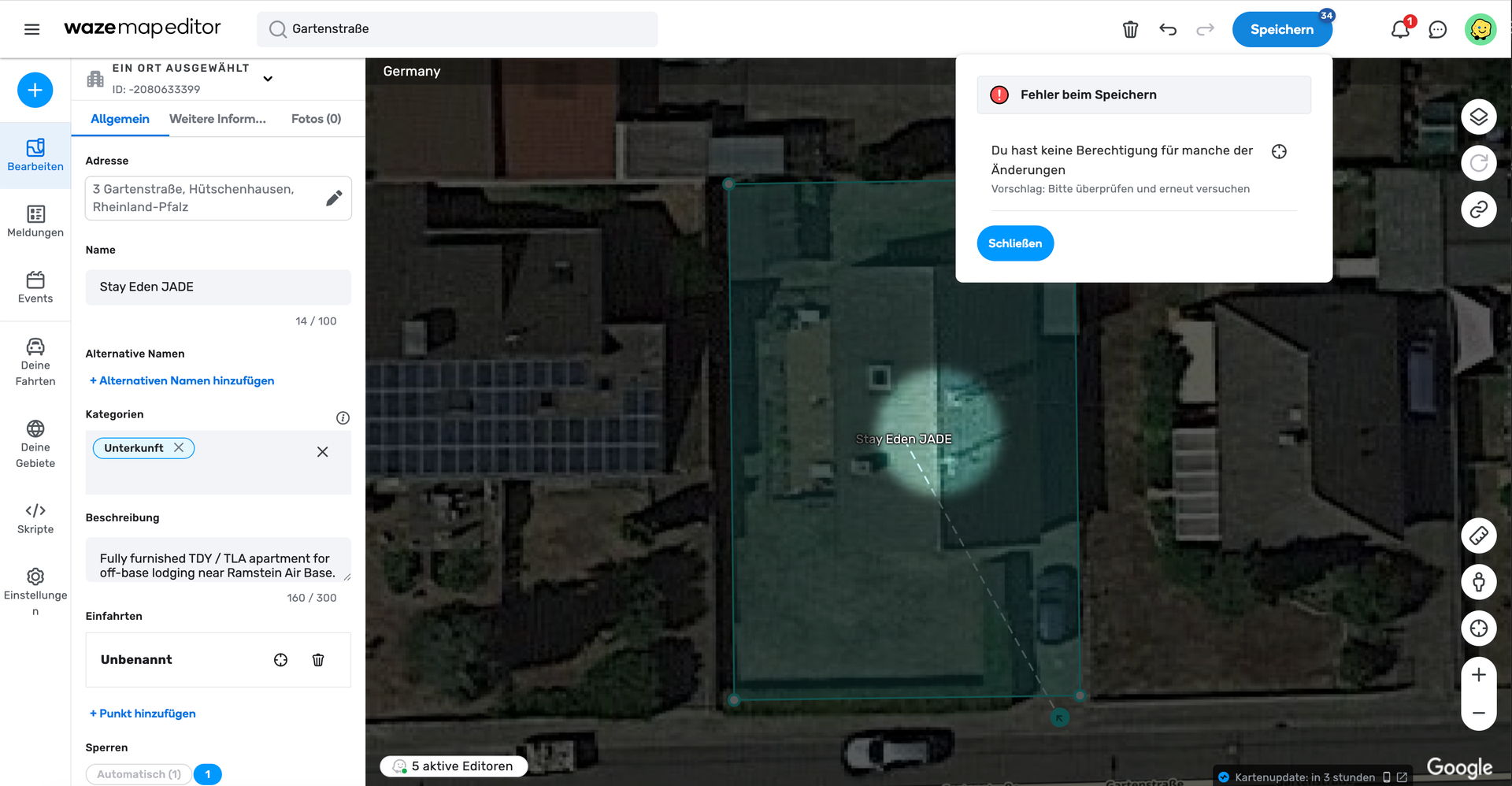
Task: Delete the Unbenannt entry point
Action: [x=318, y=660]
